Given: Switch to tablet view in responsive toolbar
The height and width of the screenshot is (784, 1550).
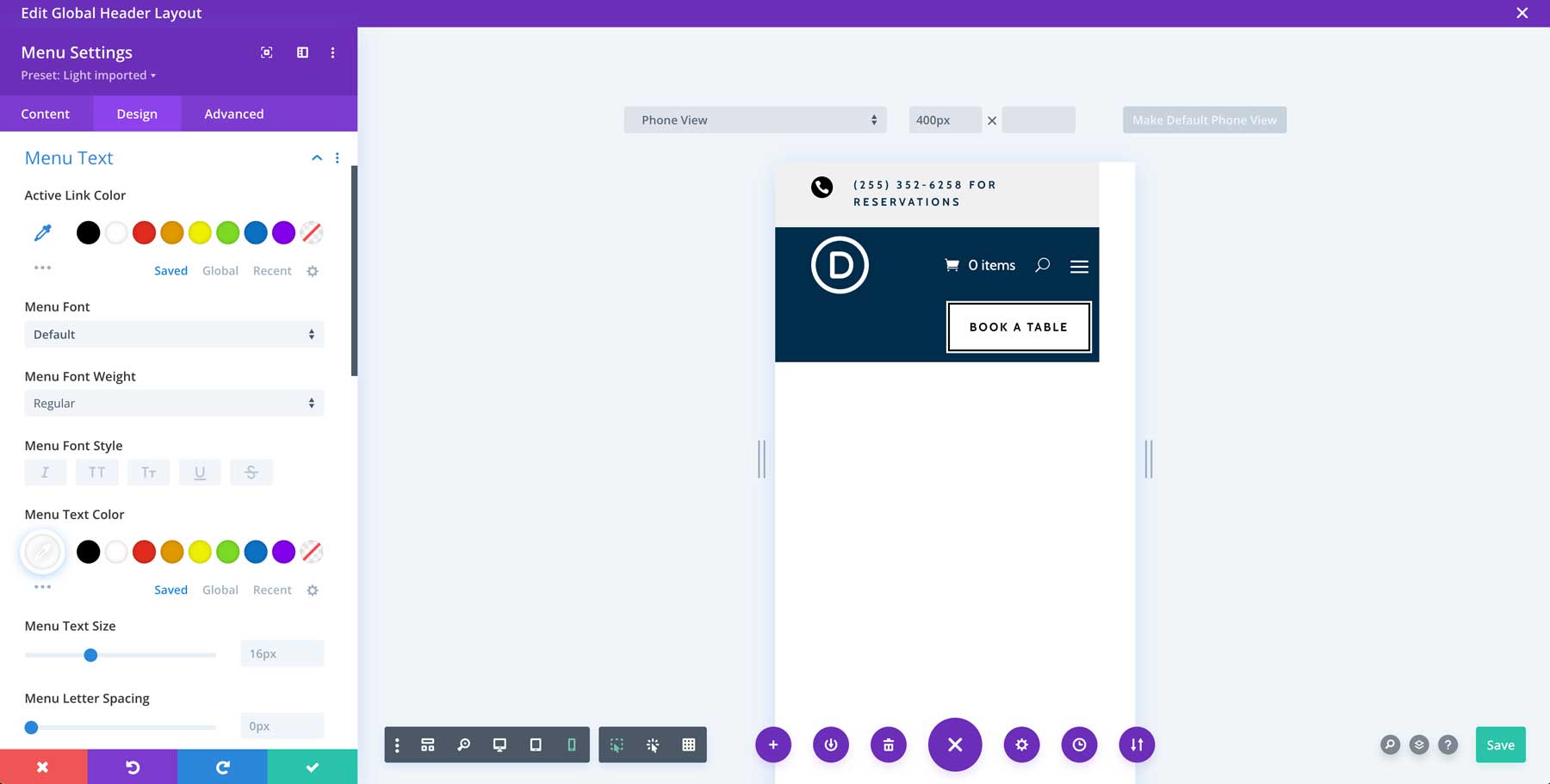Looking at the screenshot, I should pos(536,744).
